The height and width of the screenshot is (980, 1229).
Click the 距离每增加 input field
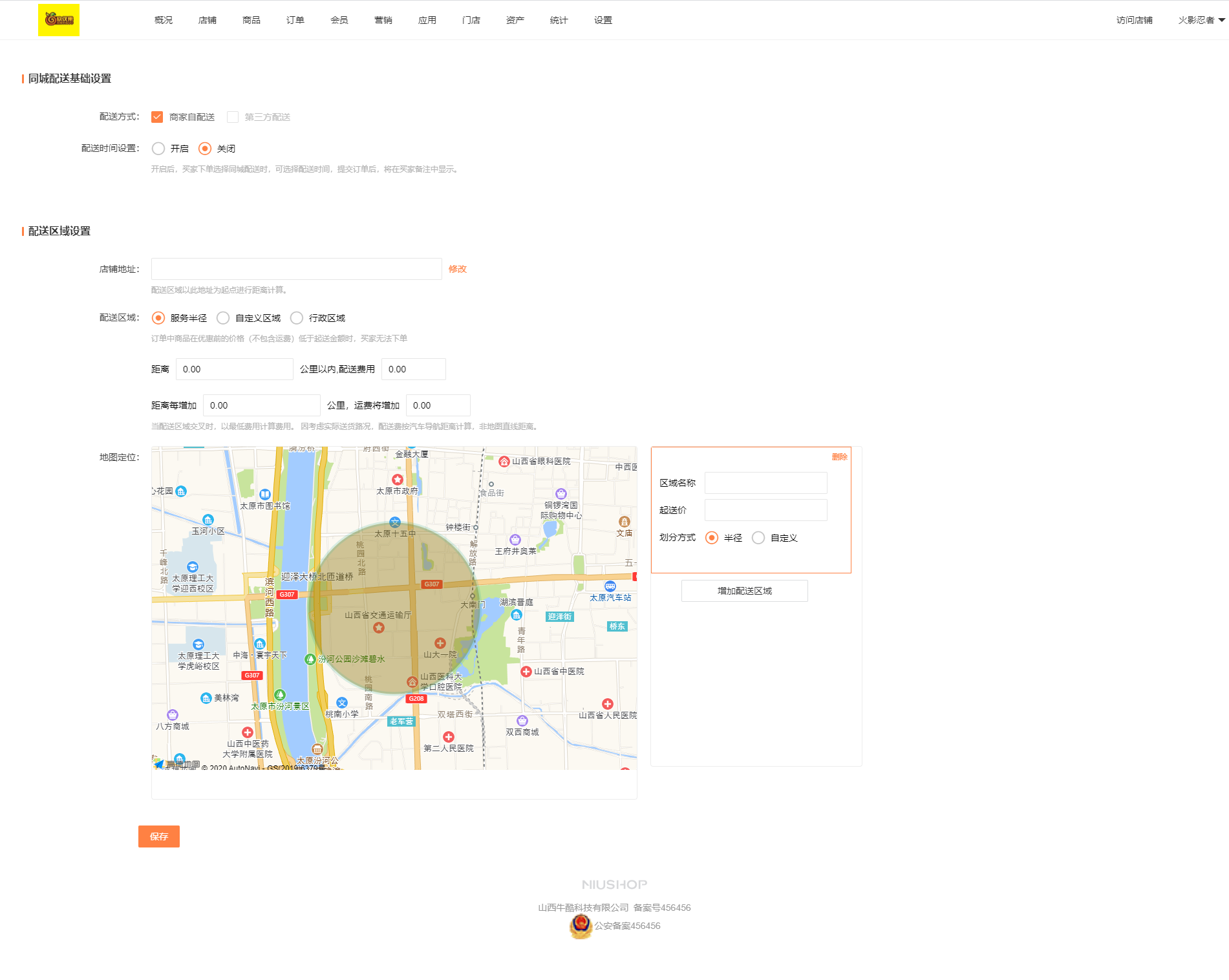click(262, 405)
